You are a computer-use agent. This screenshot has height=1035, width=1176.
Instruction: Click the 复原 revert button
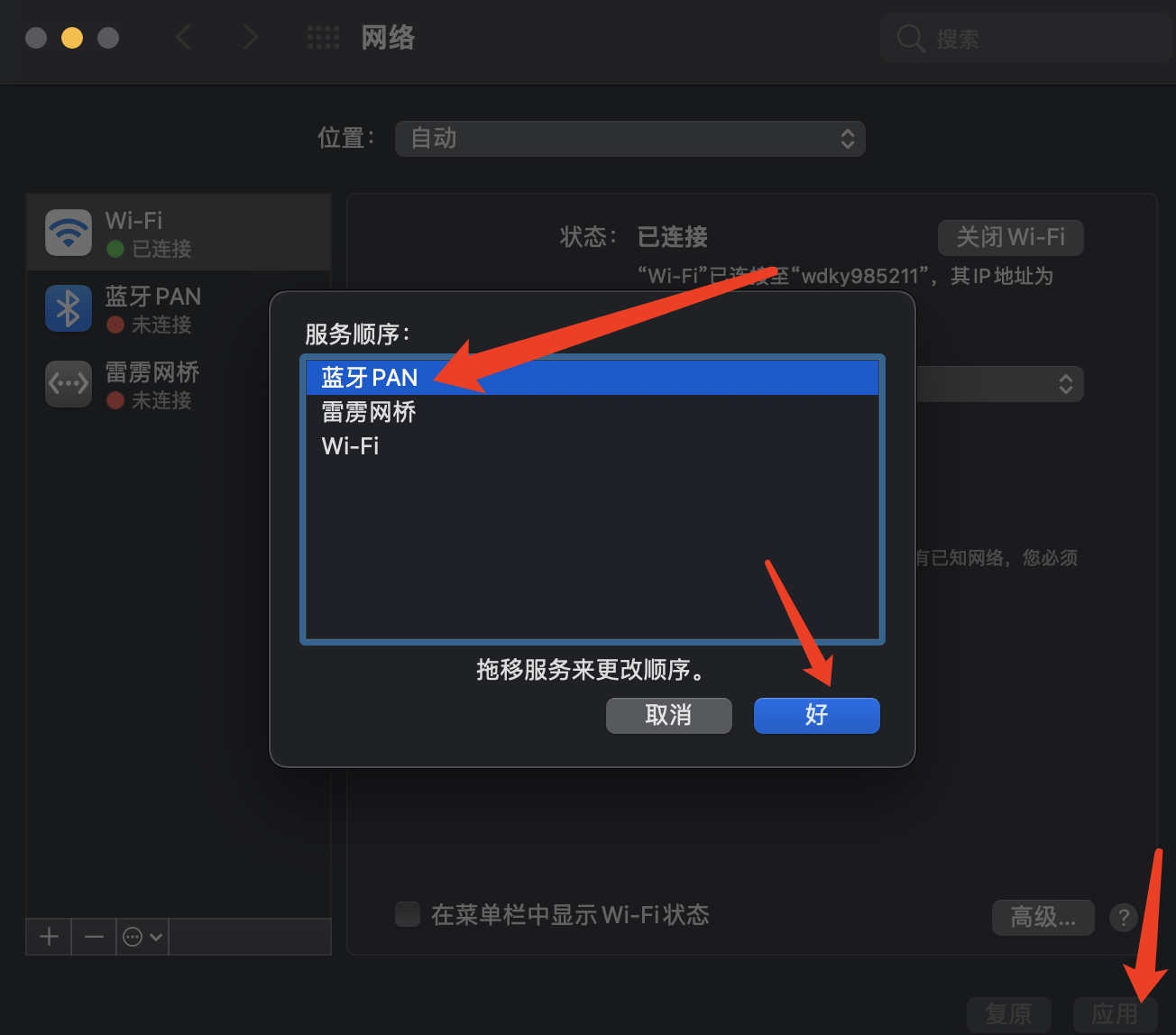coord(1008,1014)
